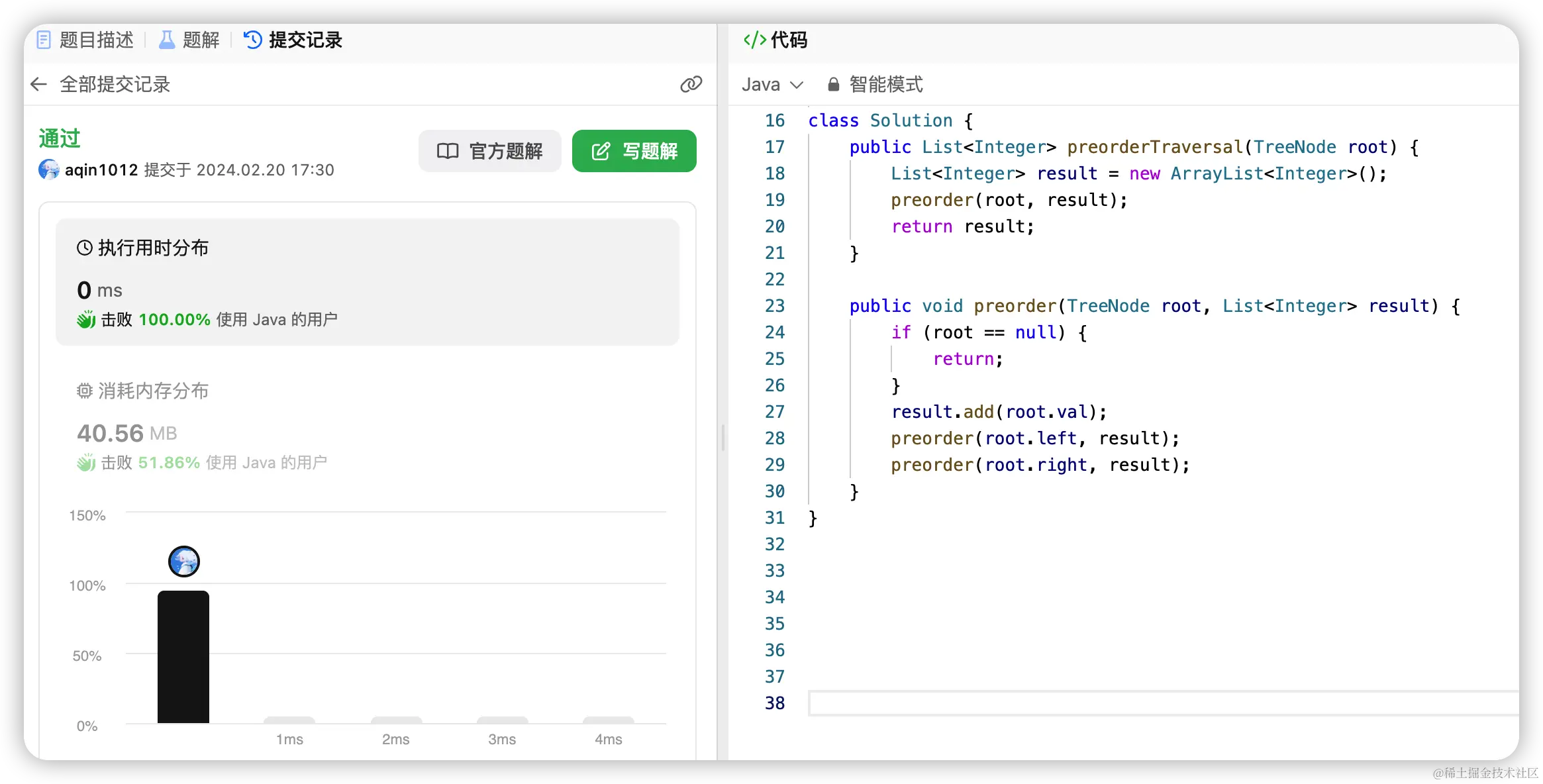The width and height of the screenshot is (1543, 784).
Task: Click the aqin1012 username link
Action: pos(101,170)
